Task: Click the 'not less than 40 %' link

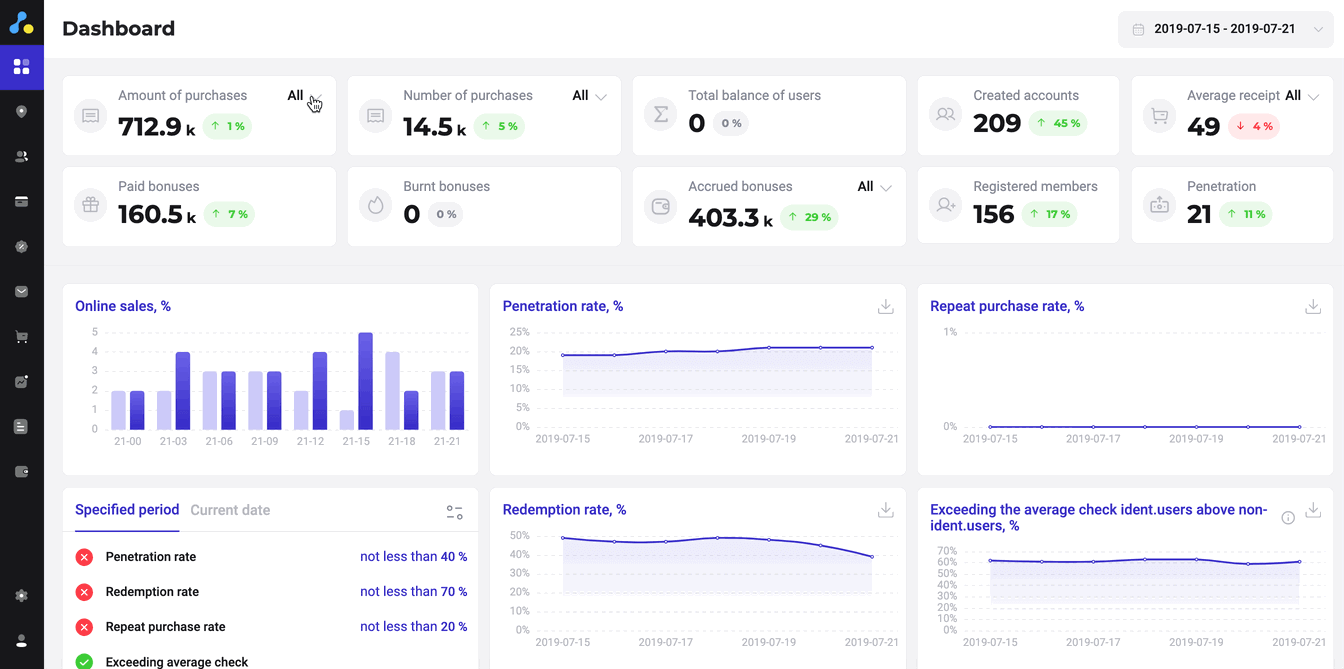Action: pos(413,557)
